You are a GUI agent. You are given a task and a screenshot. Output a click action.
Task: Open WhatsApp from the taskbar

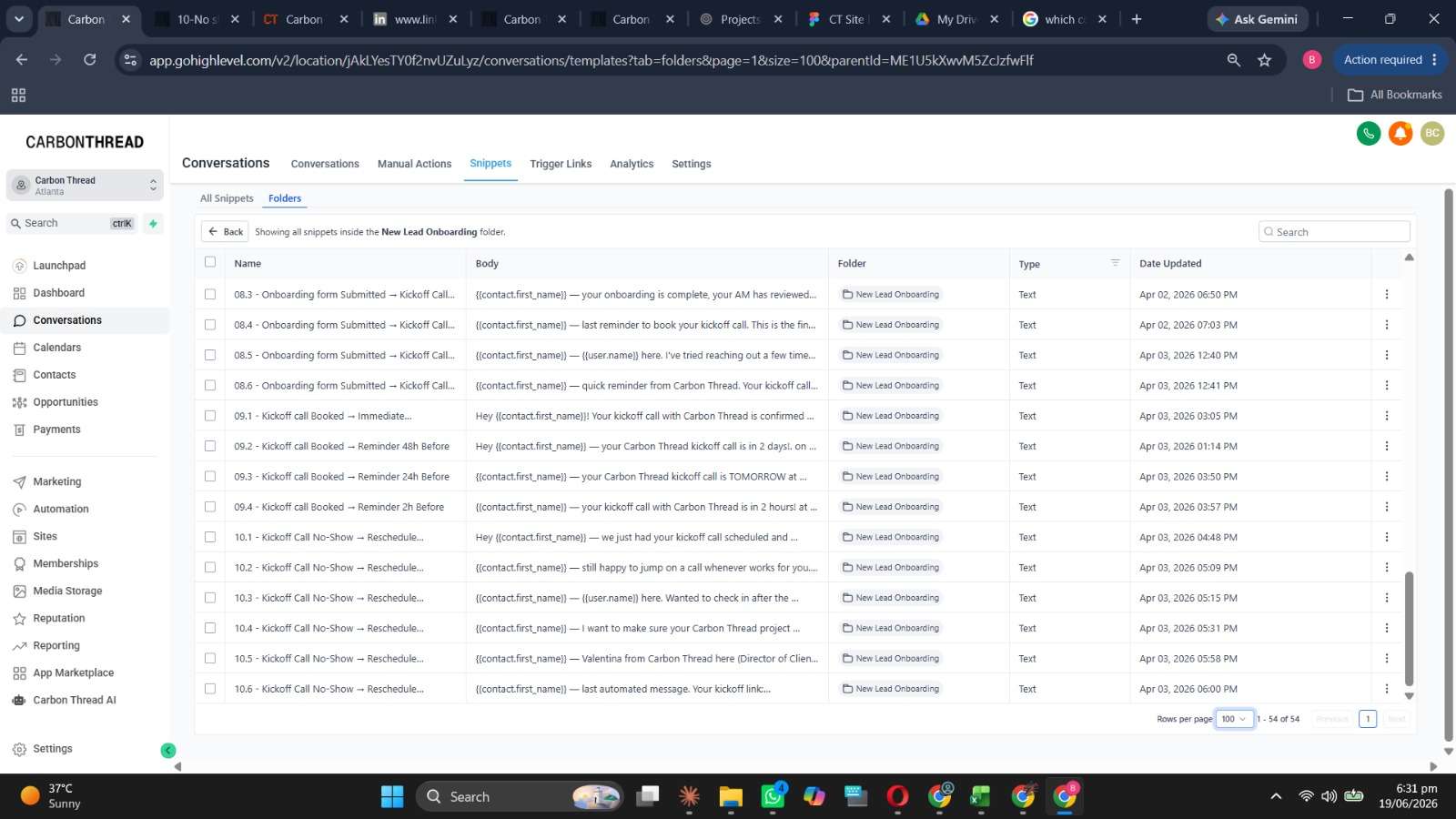773,797
